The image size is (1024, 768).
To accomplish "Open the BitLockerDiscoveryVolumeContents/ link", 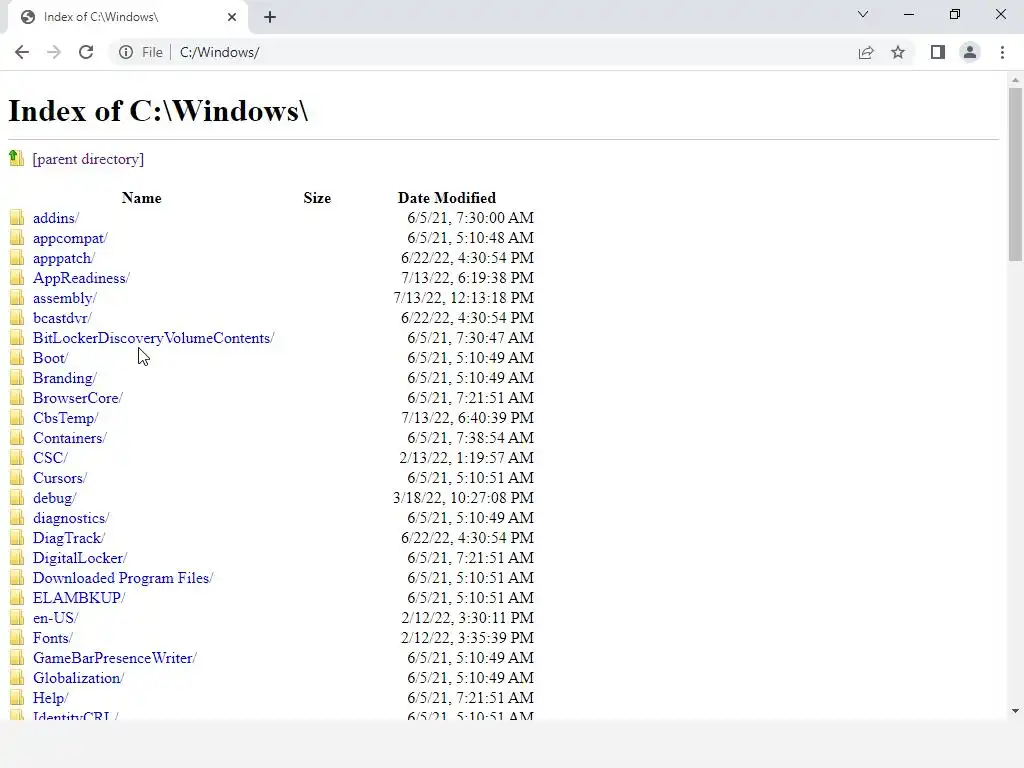I will click(x=153, y=338).
